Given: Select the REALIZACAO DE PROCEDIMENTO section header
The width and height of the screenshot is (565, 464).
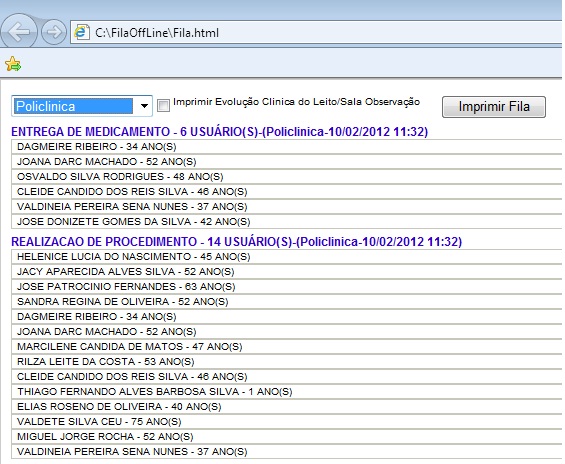Looking at the screenshot, I should [236, 241].
